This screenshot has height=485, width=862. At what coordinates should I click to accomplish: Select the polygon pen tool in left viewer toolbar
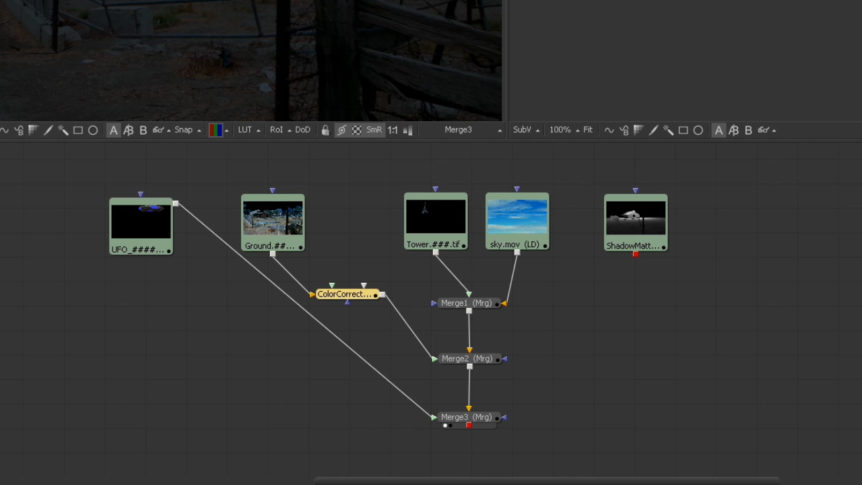pos(48,130)
